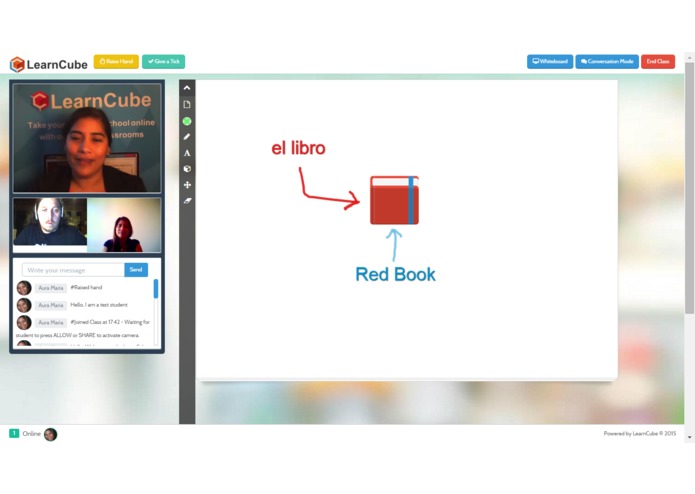Click the red book image on the whiteboard

point(394,200)
